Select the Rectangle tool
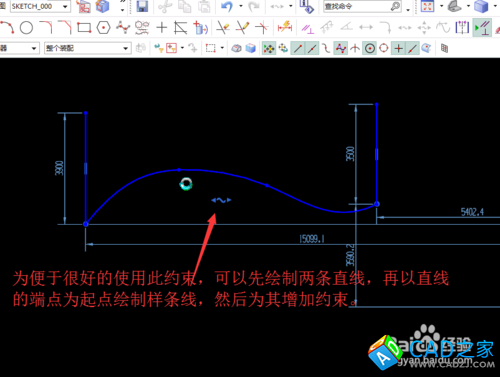Viewport: 500px width, 377px height. coord(84,27)
